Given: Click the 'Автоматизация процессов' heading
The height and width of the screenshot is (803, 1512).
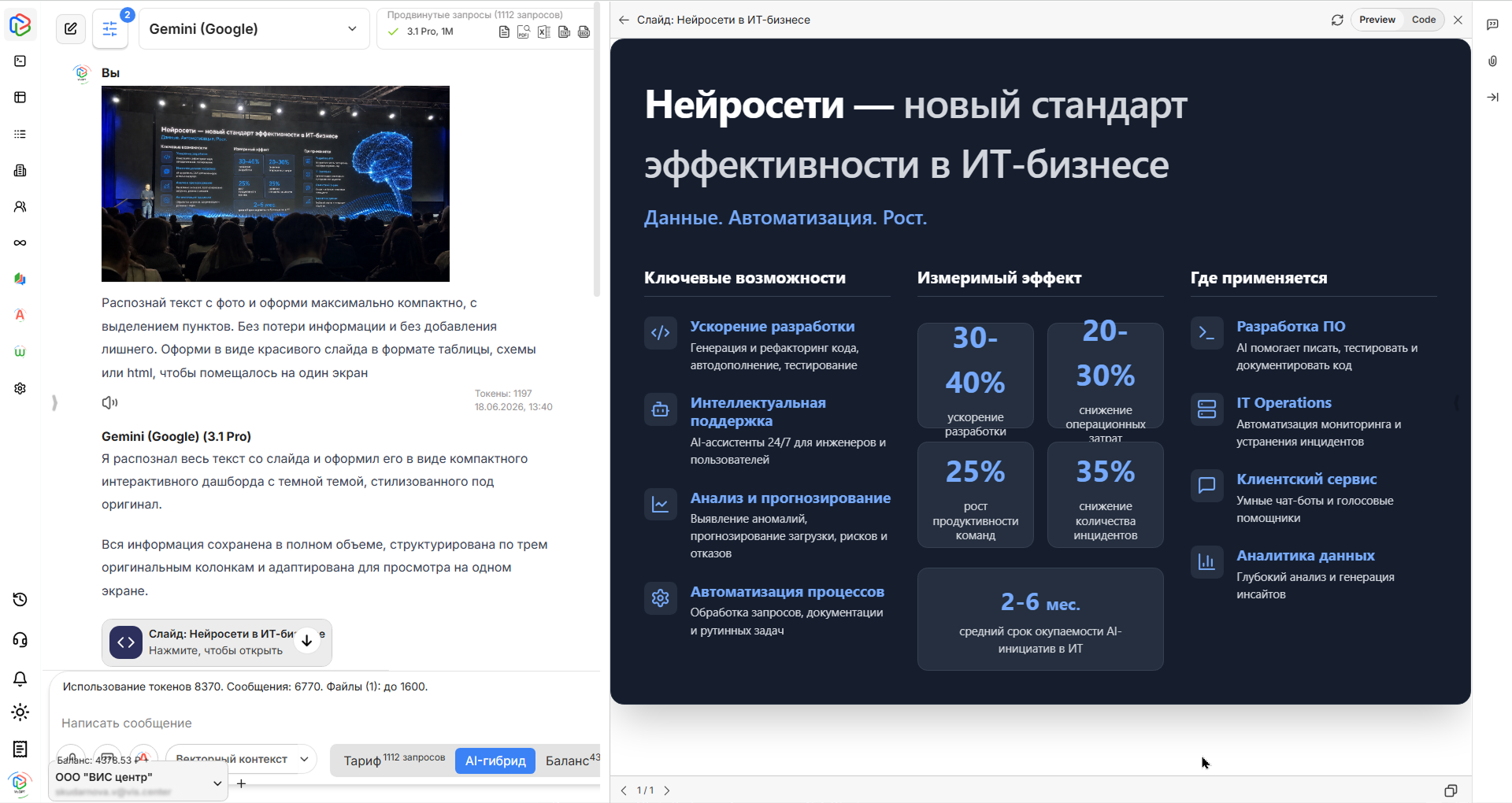Looking at the screenshot, I should 787,591.
